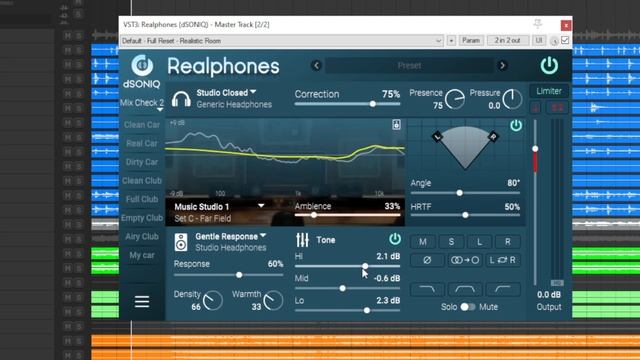640x360 pixels.
Task: Select the Real Car preset
Action: click(142, 143)
